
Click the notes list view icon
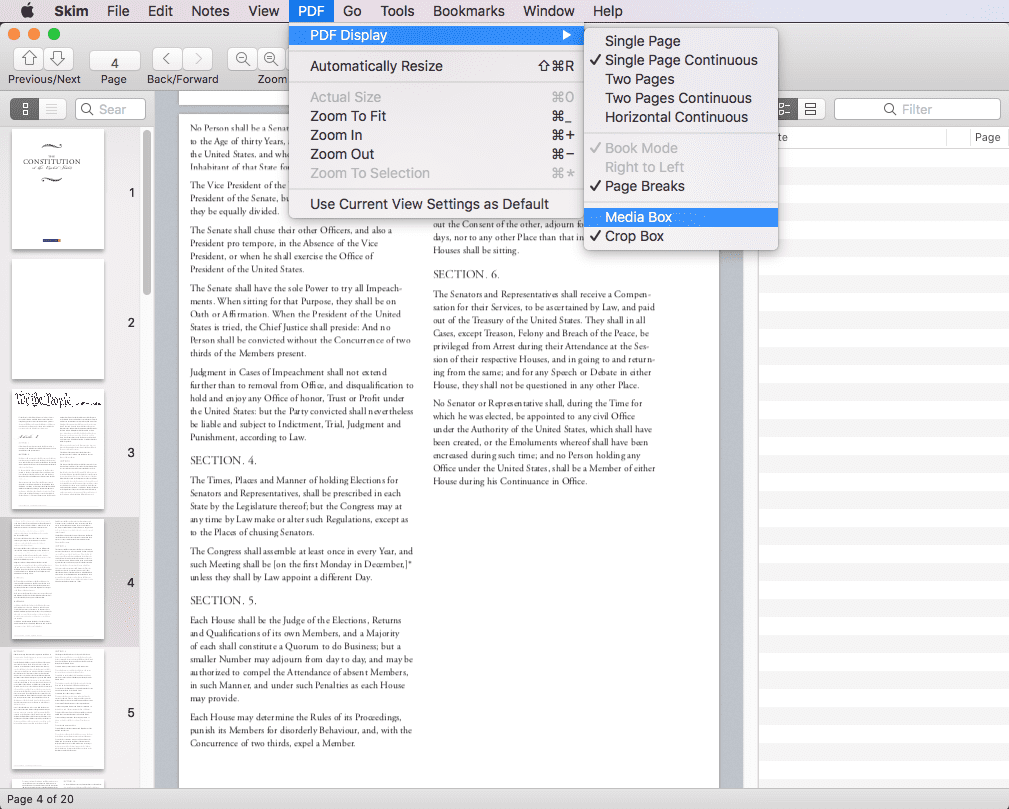tap(786, 108)
